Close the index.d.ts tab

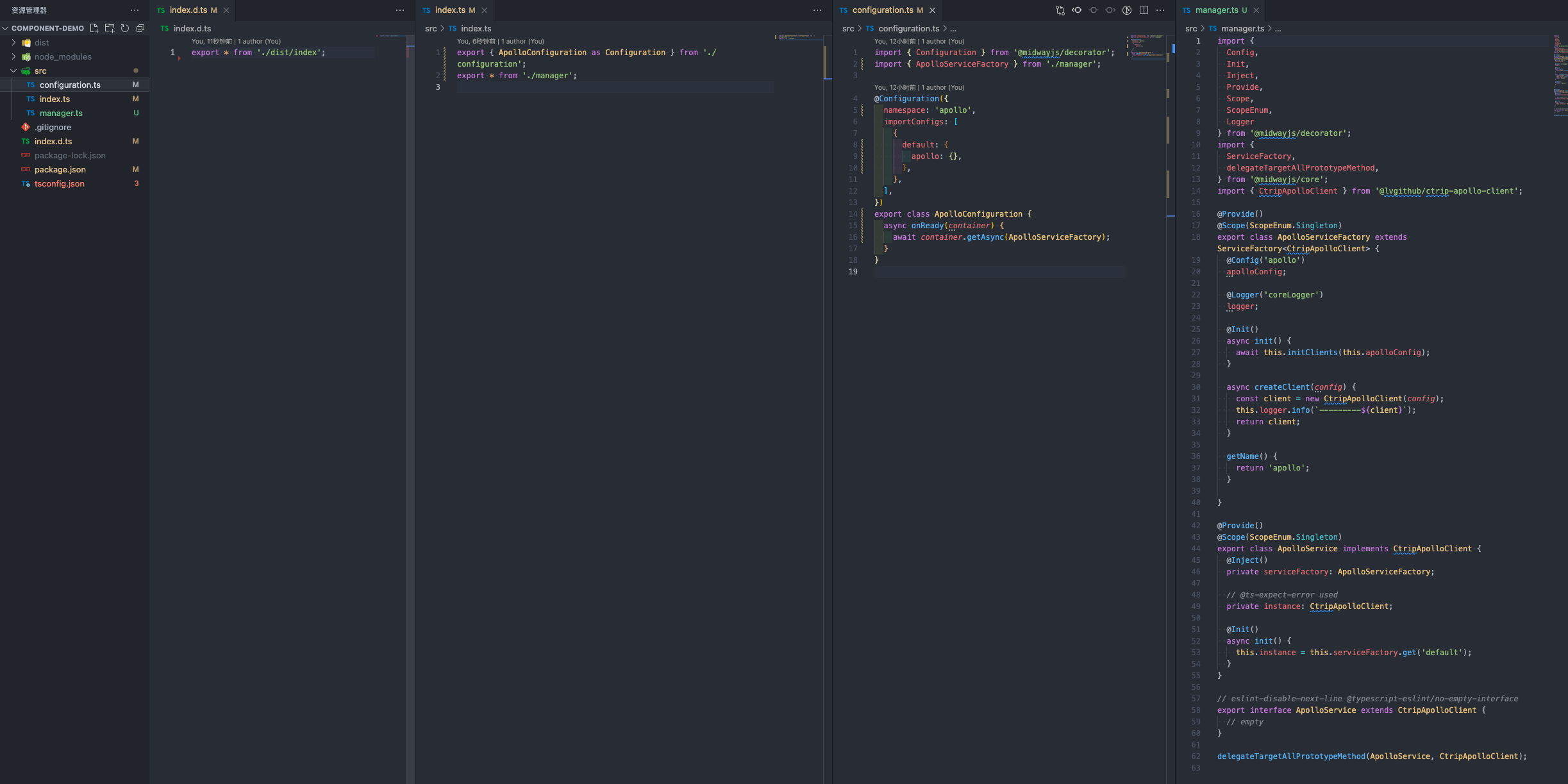tap(226, 10)
